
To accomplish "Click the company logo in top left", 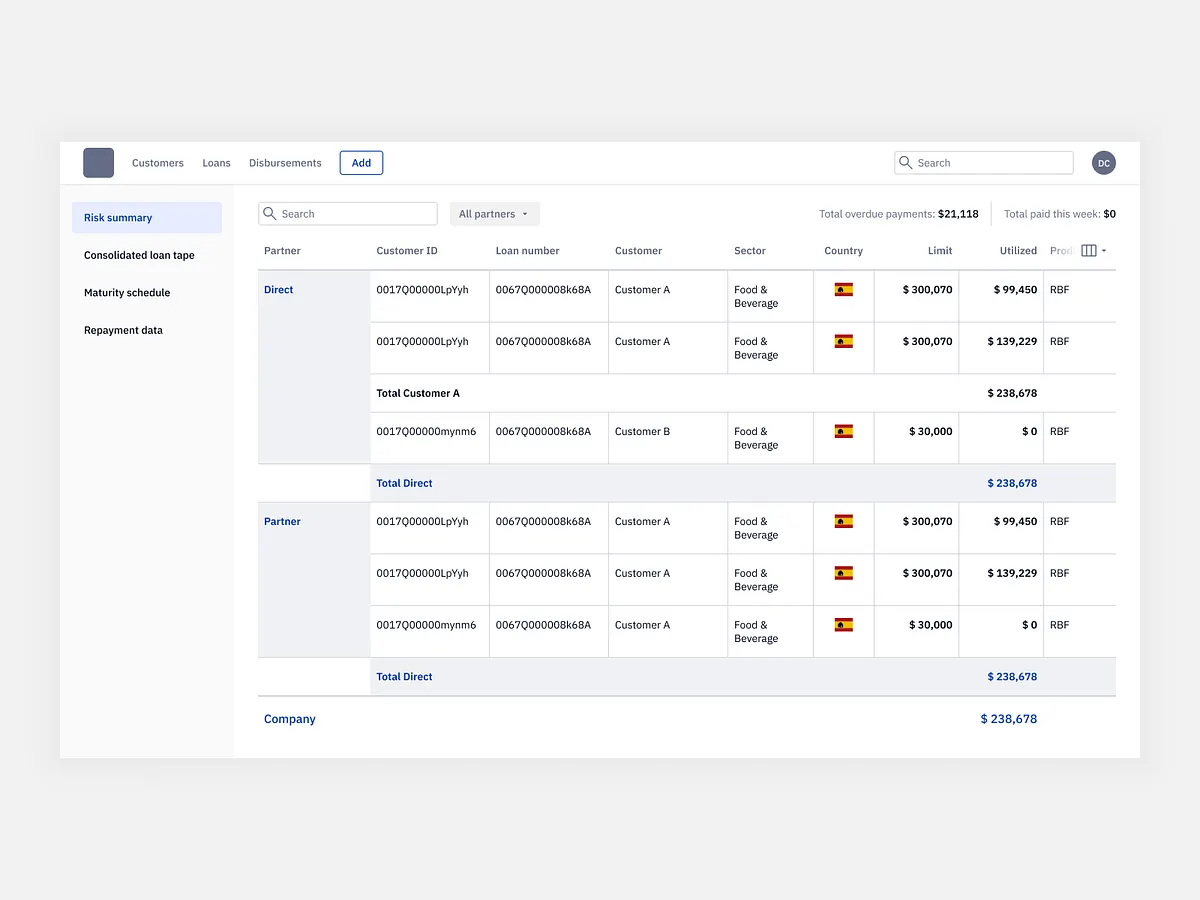I will 98,162.
